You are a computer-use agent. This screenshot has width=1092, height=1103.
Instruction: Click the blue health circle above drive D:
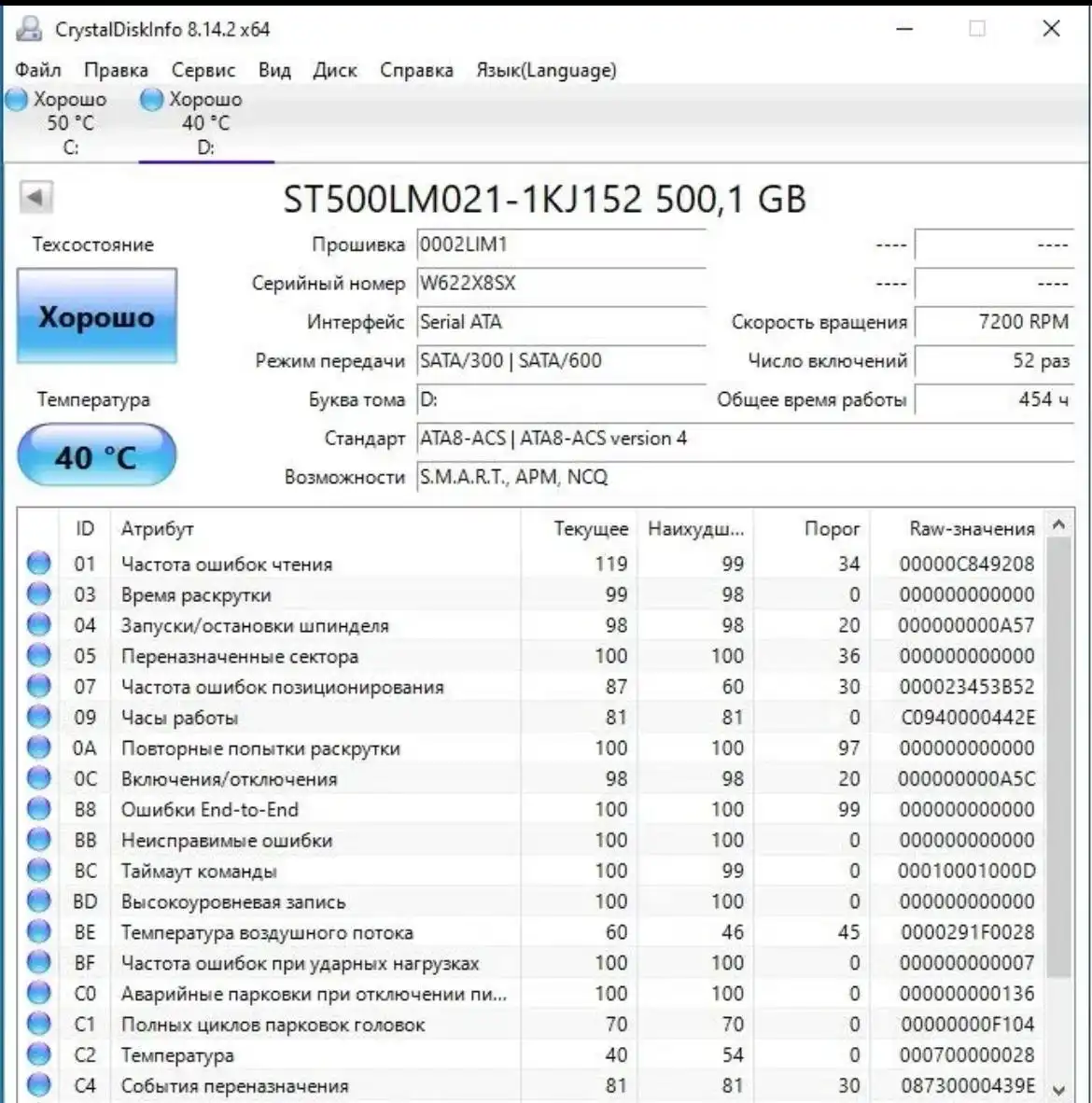[150, 99]
